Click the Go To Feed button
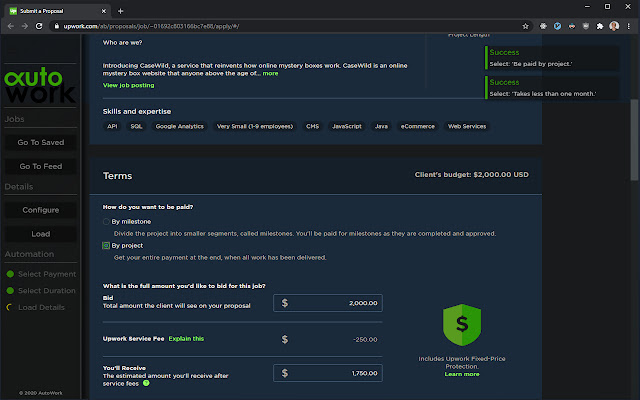Image resolution: width=640 pixels, height=400 pixels. tap(40, 166)
